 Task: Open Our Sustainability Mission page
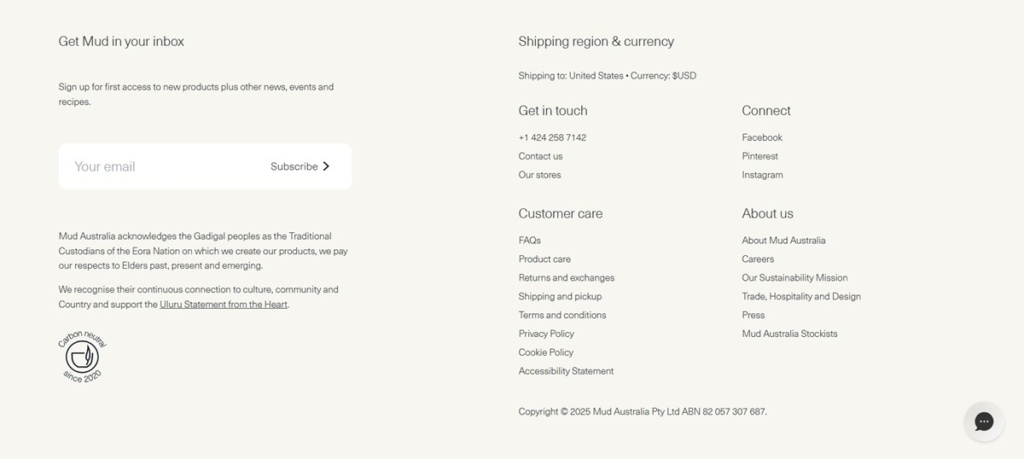[x=795, y=277]
